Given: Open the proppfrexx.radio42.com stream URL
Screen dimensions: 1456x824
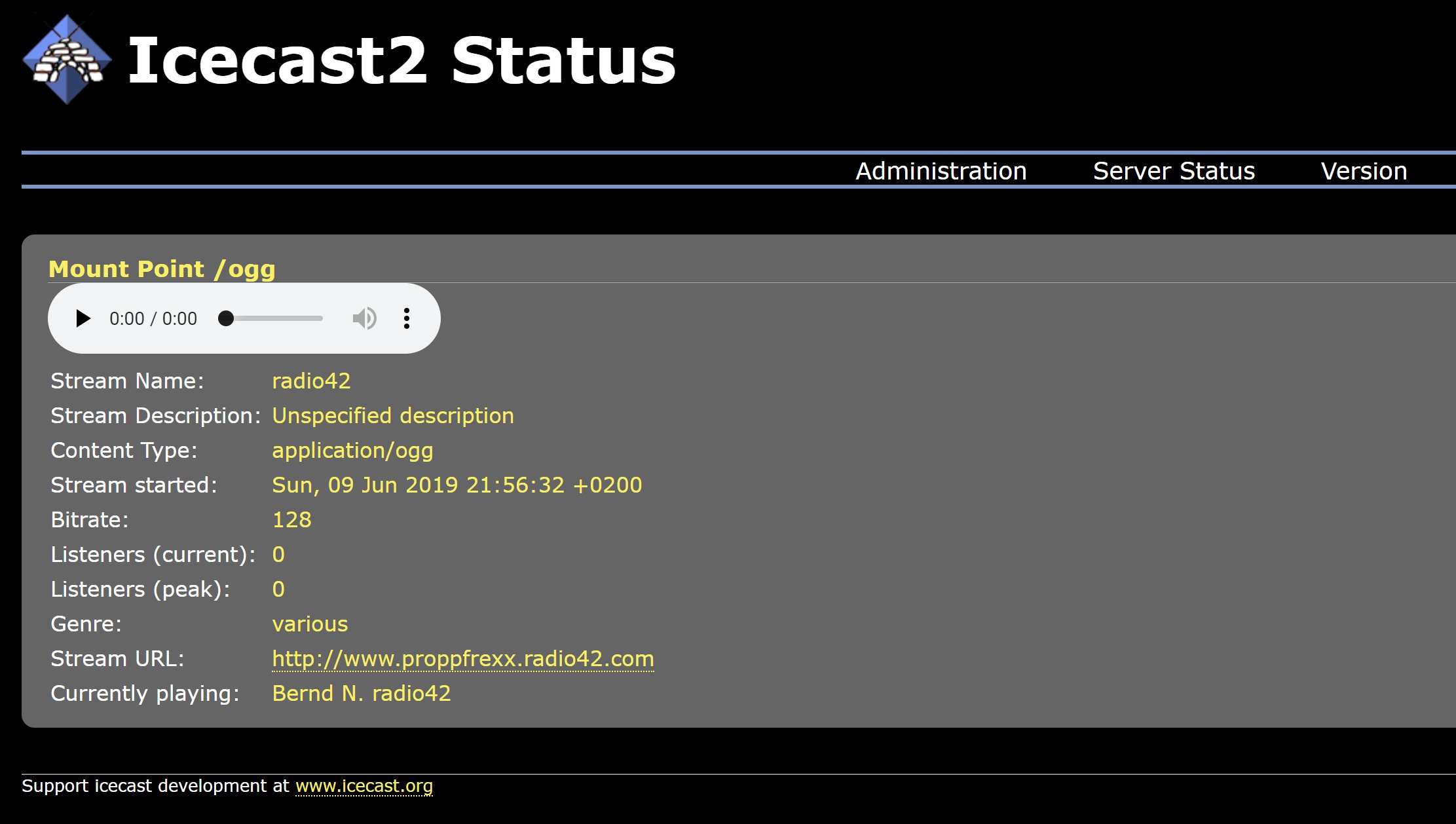Looking at the screenshot, I should pyautogui.click(x=463, y=658).
